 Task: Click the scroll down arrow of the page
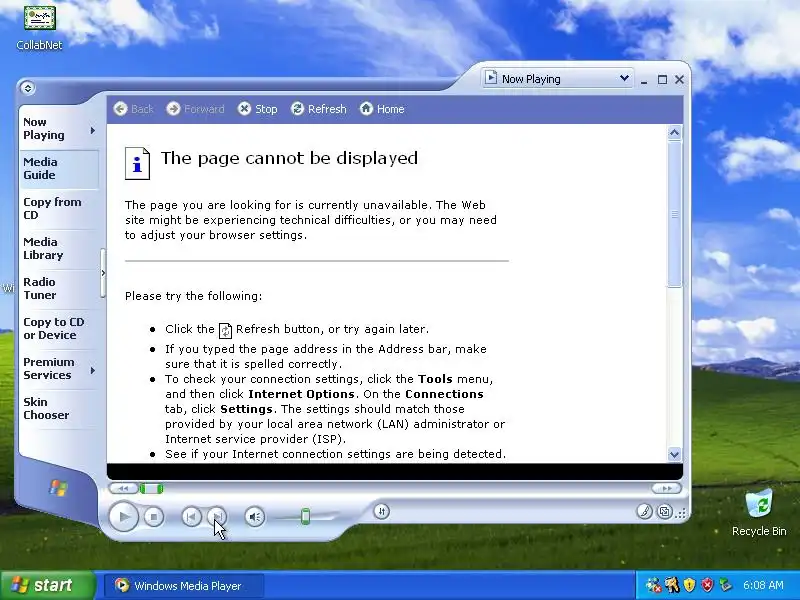point(674,454)
